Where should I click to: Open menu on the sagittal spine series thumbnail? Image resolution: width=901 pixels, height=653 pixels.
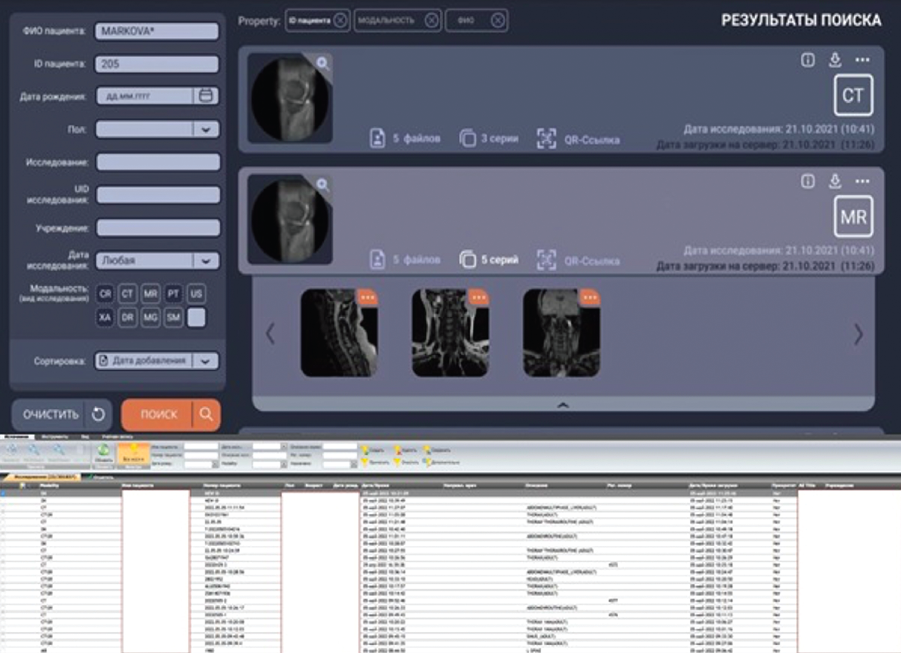(x=368, y=297)
